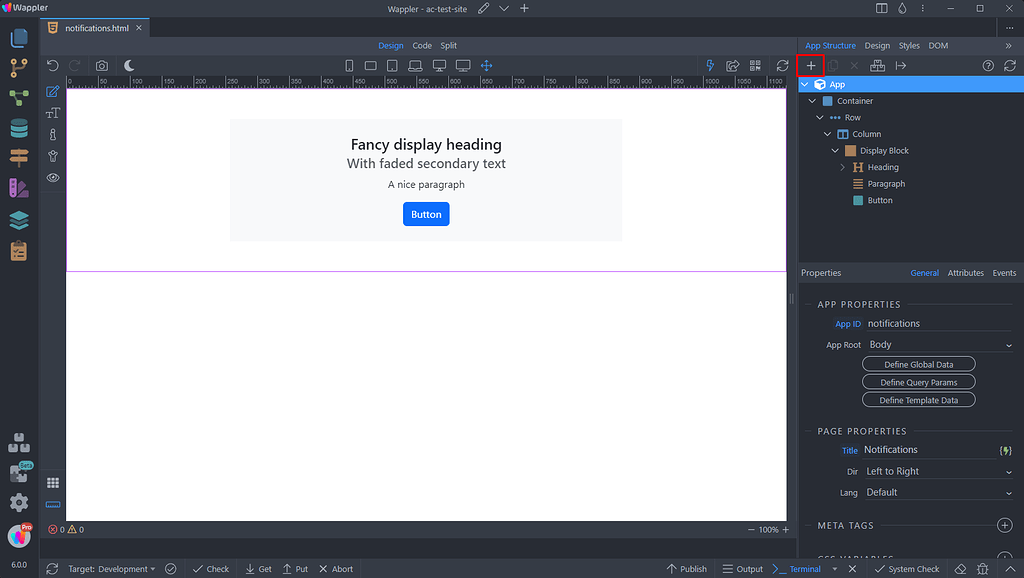This screenshot has height=578, width=1024.
Task: Switch to the Code view tab
Action: tap(421, 45)
